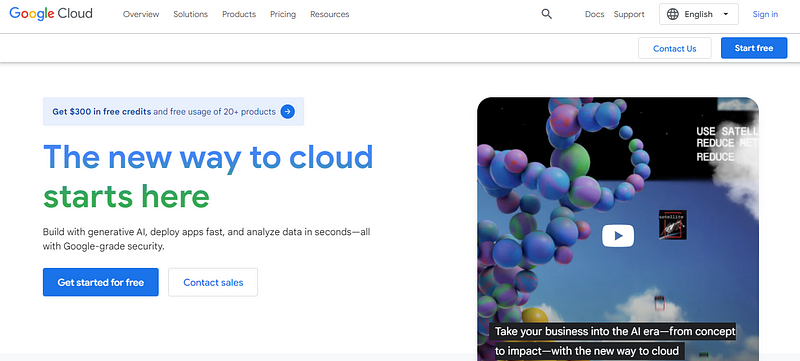Click the Start free button

click(x=754, y=48)
